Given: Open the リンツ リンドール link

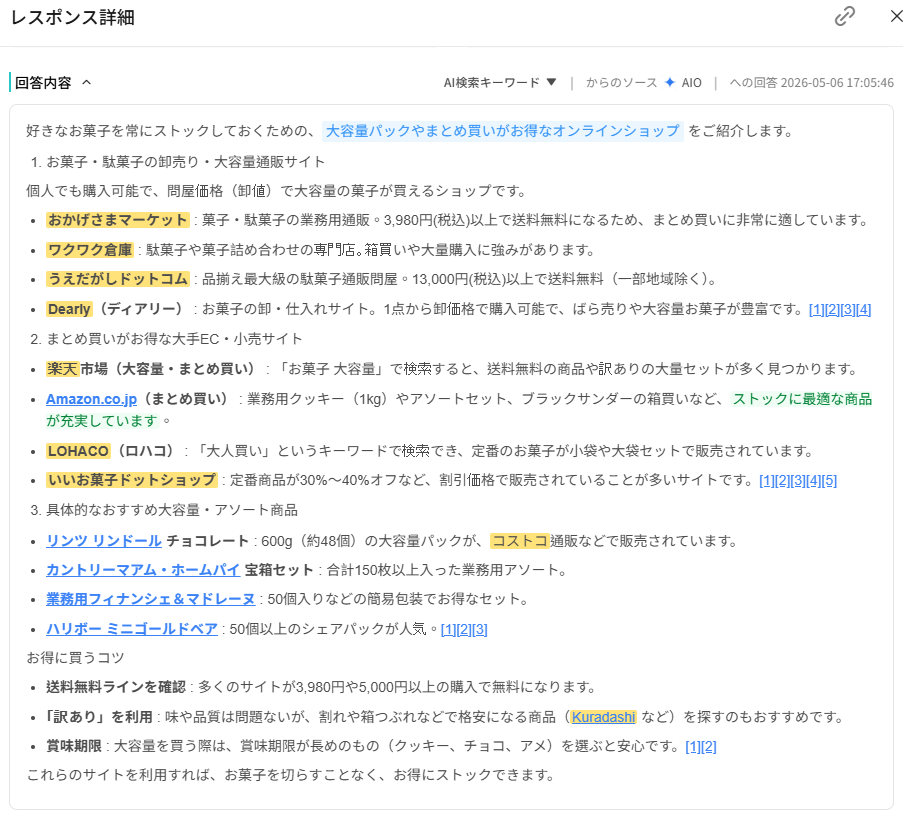Looking at the screenshot, I should tap(104, 541).
